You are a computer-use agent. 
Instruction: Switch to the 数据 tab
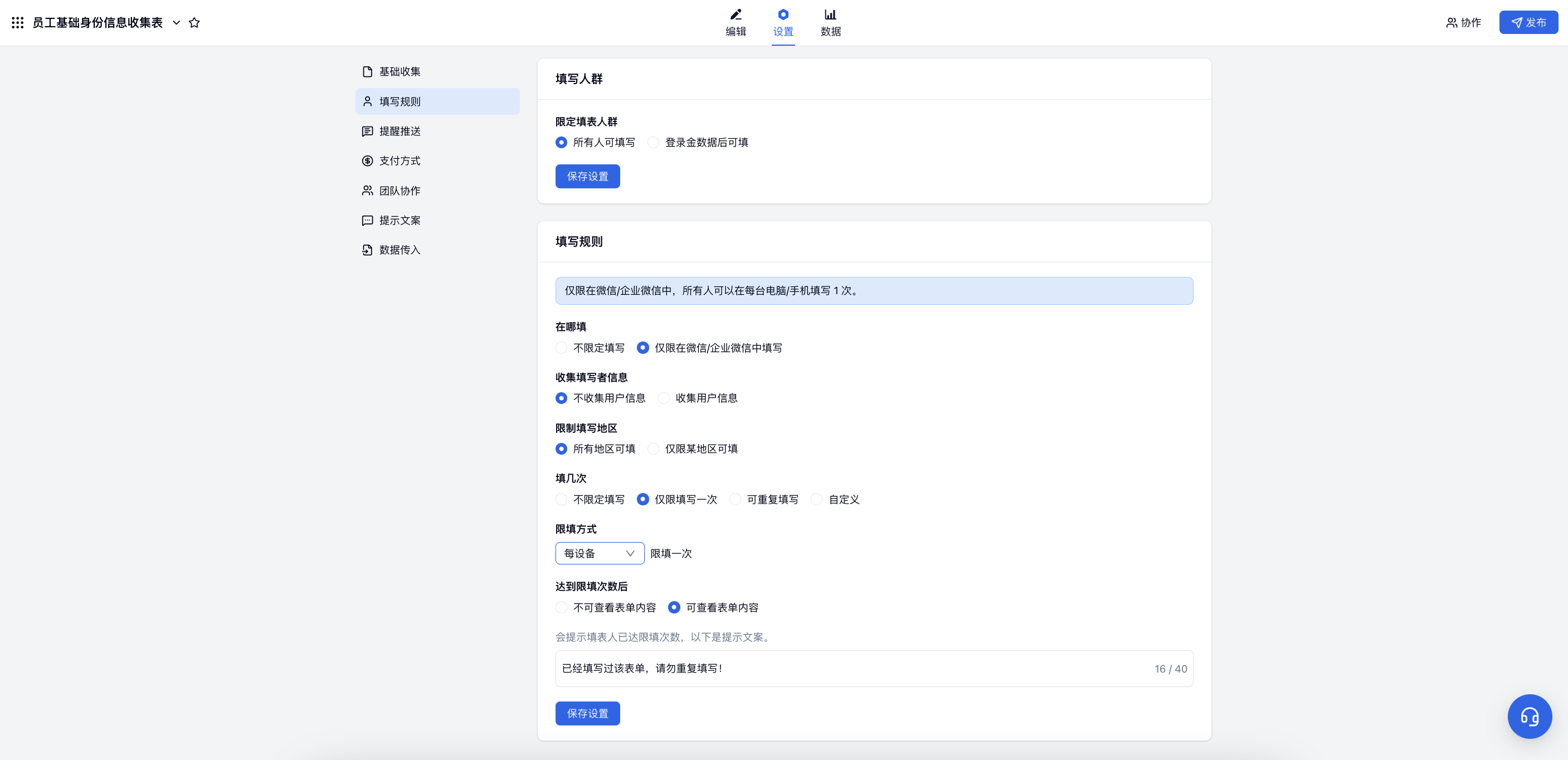pos(830,23)
